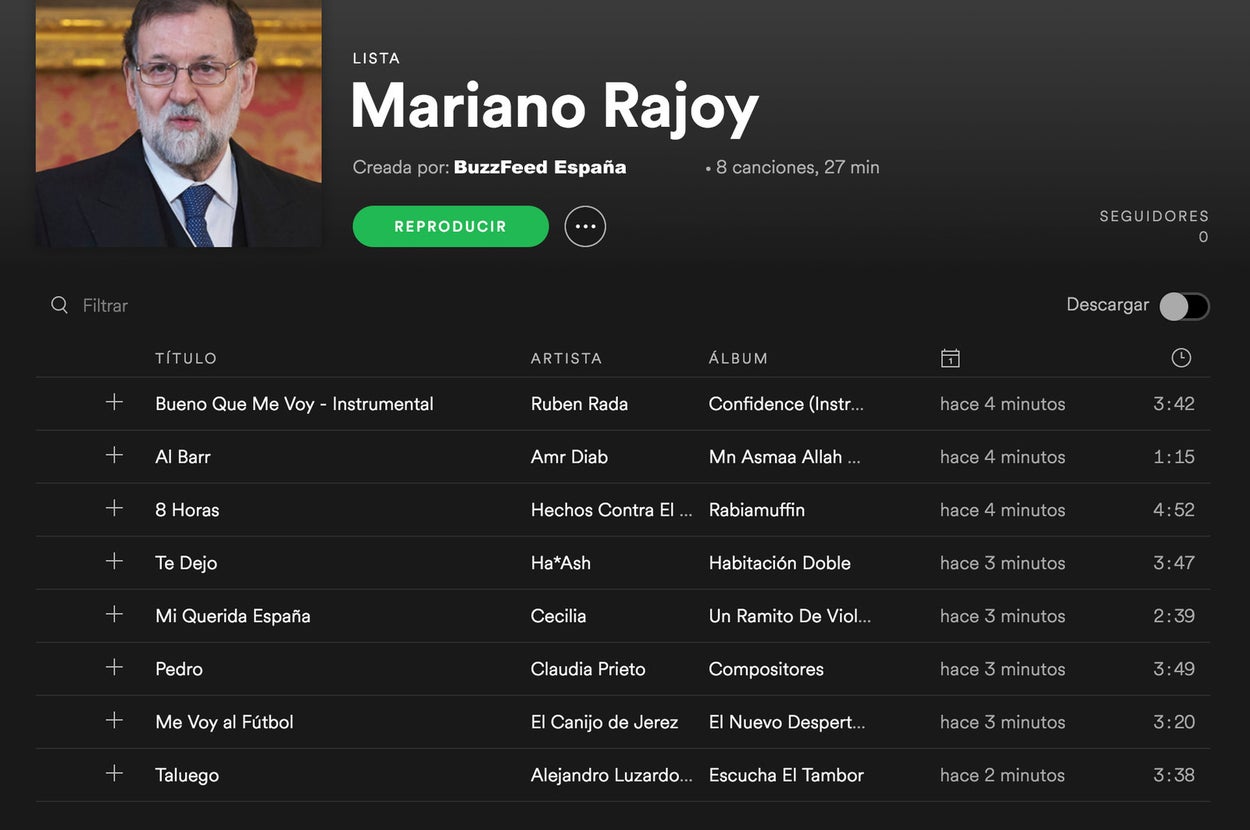Open the three-dots more options button
The height and width of the screenshot is (830, 1250).
click(x=585, y=226)
